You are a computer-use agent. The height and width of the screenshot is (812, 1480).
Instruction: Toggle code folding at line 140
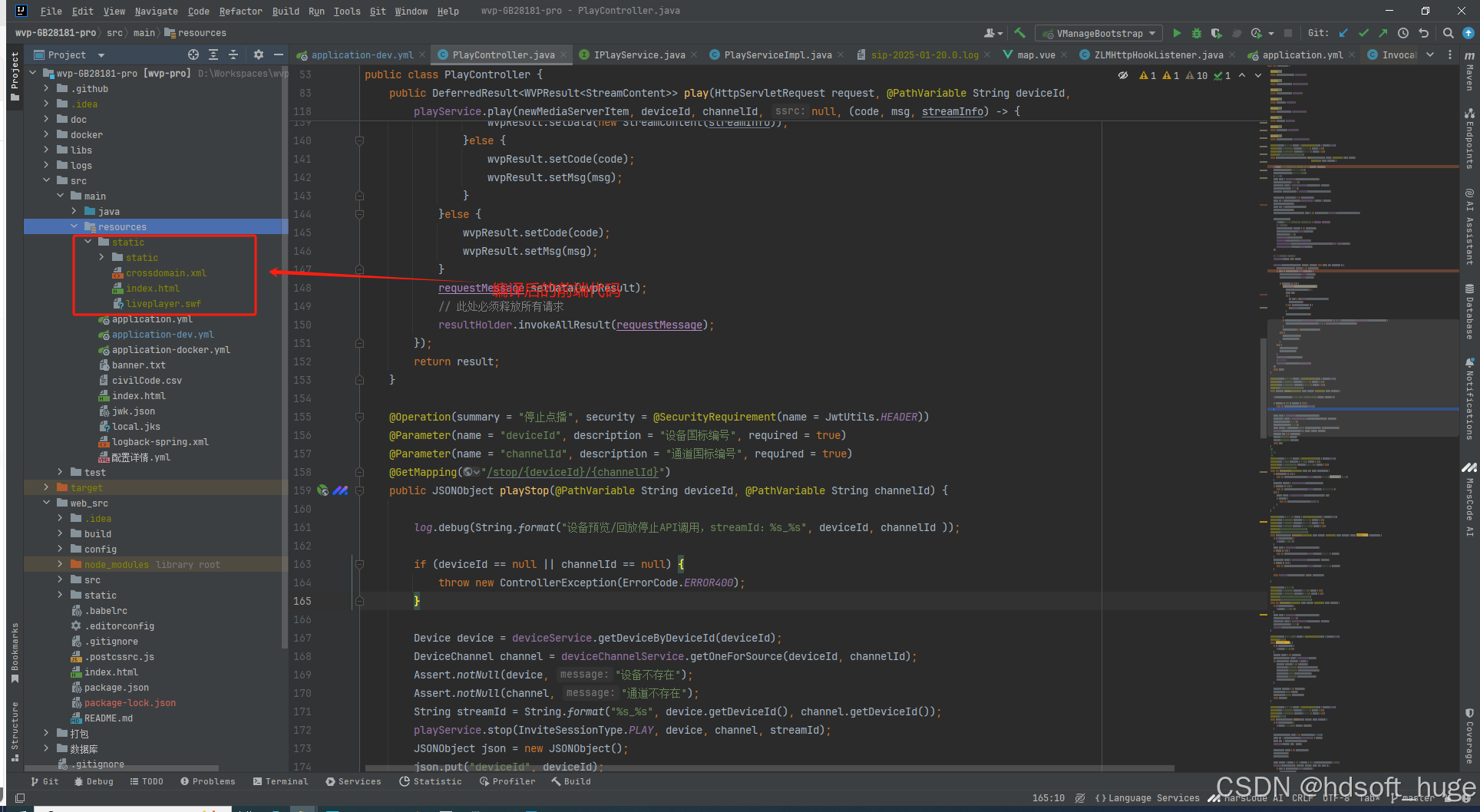(359, 140)
